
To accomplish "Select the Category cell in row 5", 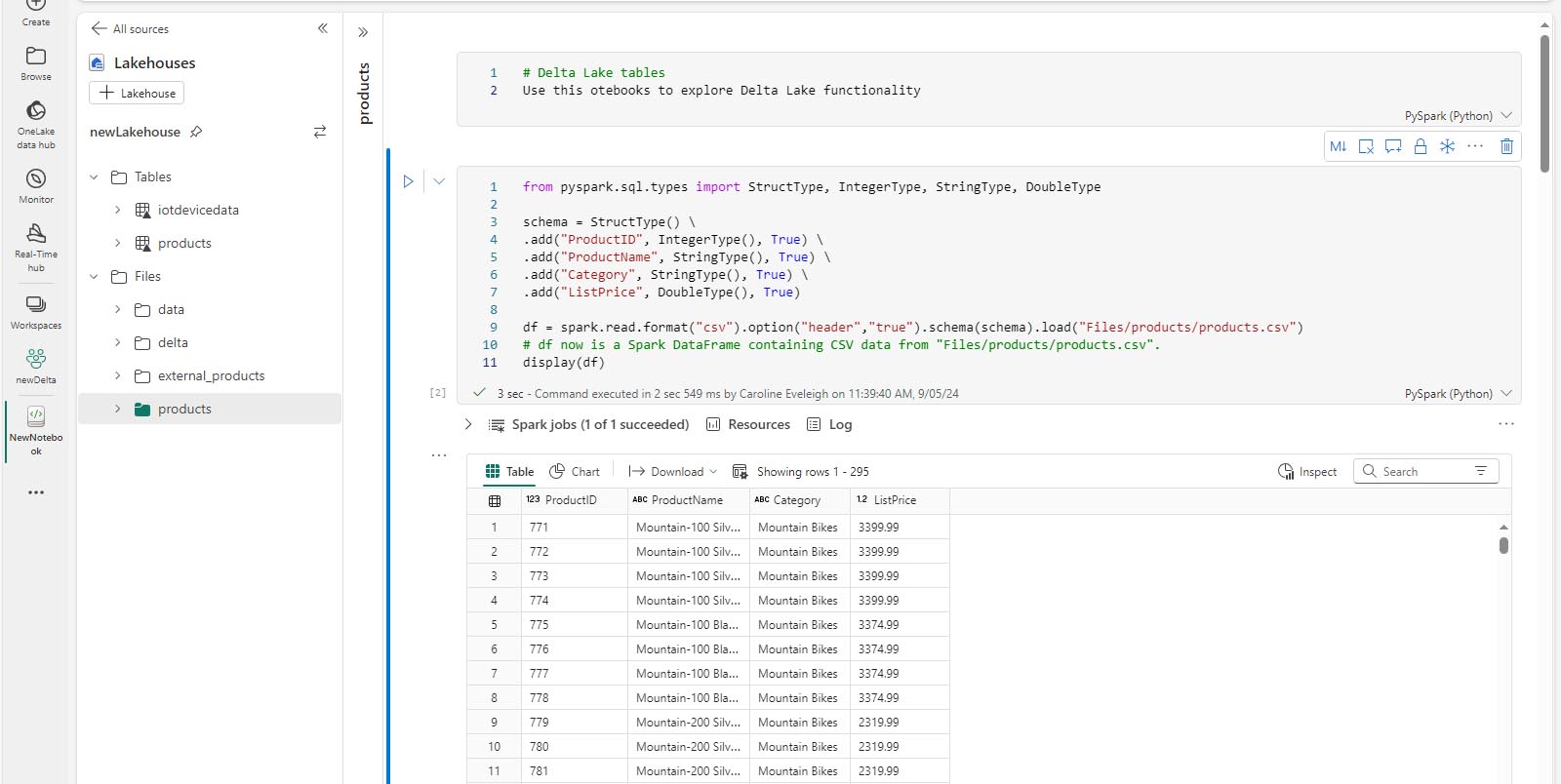I will point(800,624).
